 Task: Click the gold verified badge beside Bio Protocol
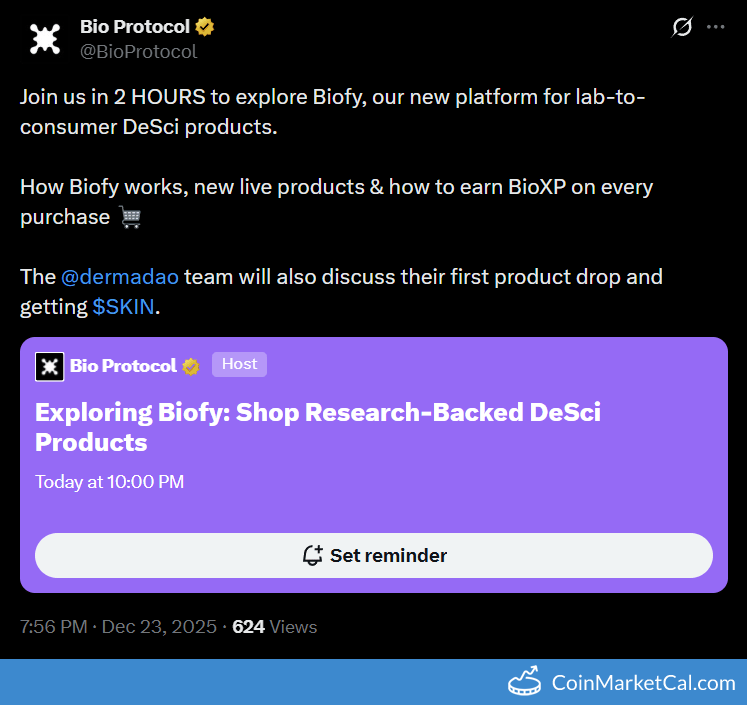[205, 27]
